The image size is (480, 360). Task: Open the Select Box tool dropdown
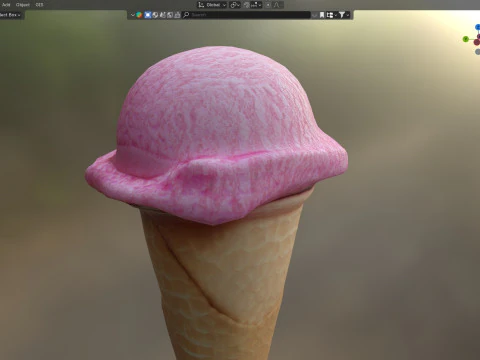[x=11, y=15]
